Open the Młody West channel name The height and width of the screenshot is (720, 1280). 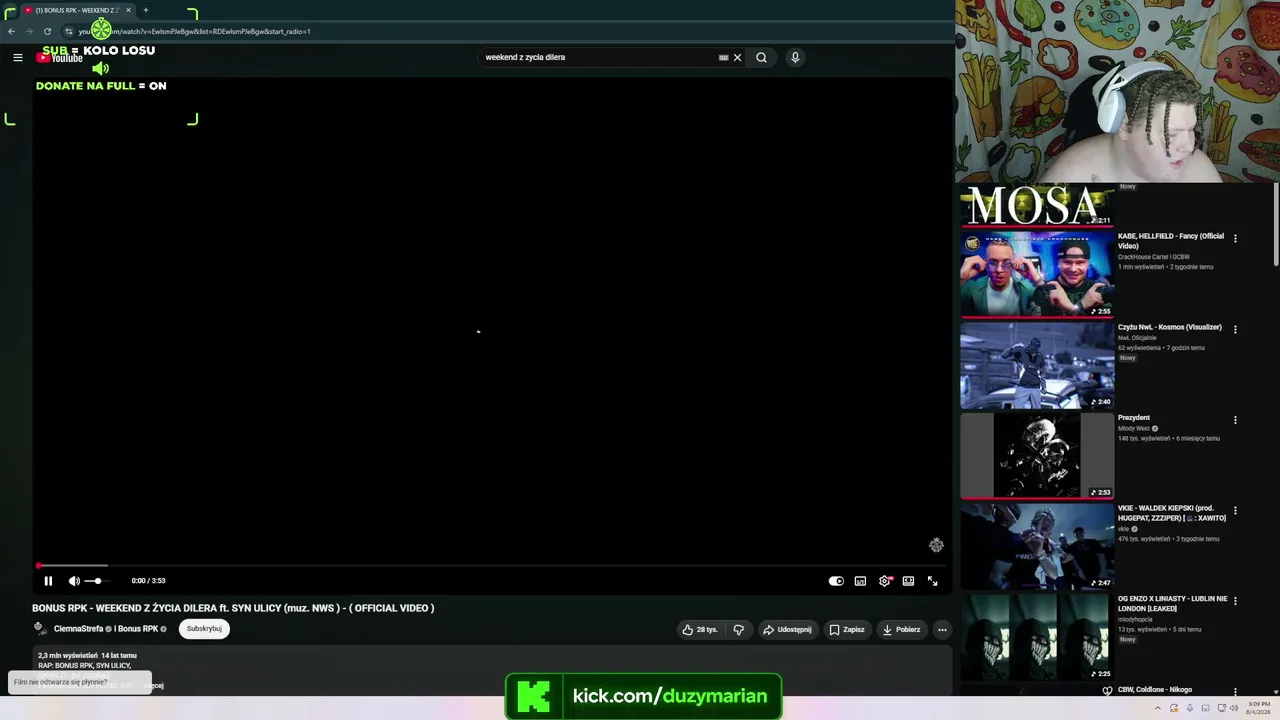(1134, 429)
